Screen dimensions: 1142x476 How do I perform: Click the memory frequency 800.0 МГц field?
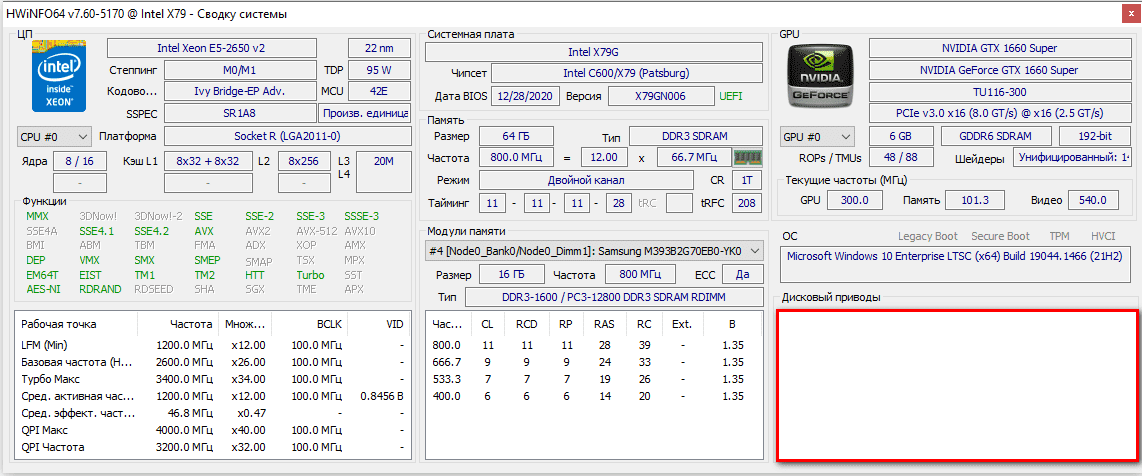coord(516,157)
